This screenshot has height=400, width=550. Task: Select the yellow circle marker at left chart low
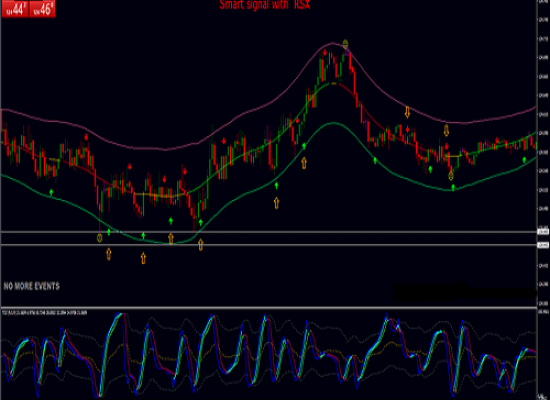pos(100,238)
